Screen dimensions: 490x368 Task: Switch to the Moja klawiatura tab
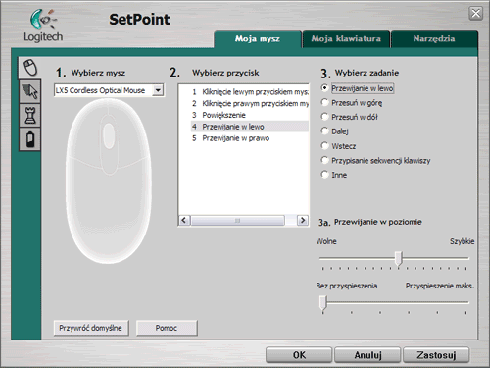(x=346, y=39)
